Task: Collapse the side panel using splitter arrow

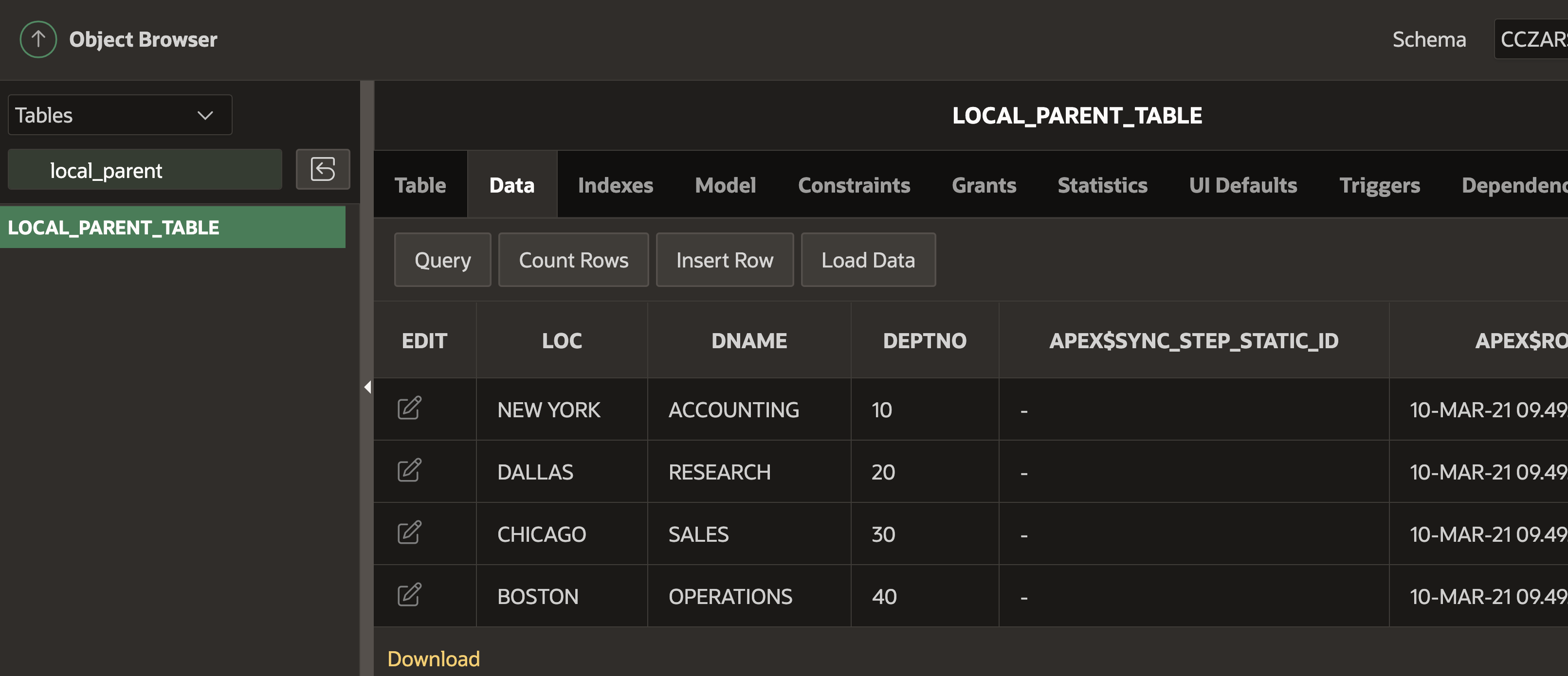Action: coord(367,387)
